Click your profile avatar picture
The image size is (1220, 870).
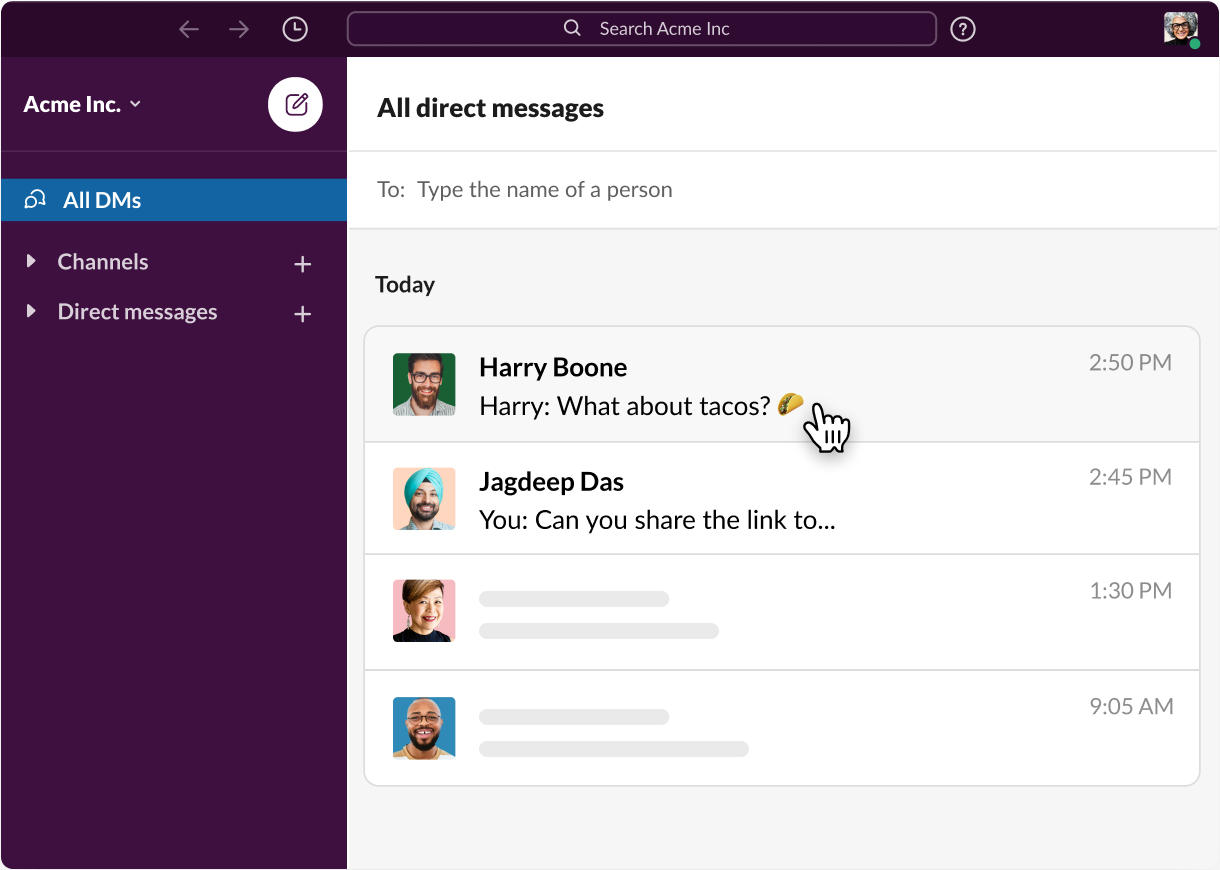coord(1180,28)
